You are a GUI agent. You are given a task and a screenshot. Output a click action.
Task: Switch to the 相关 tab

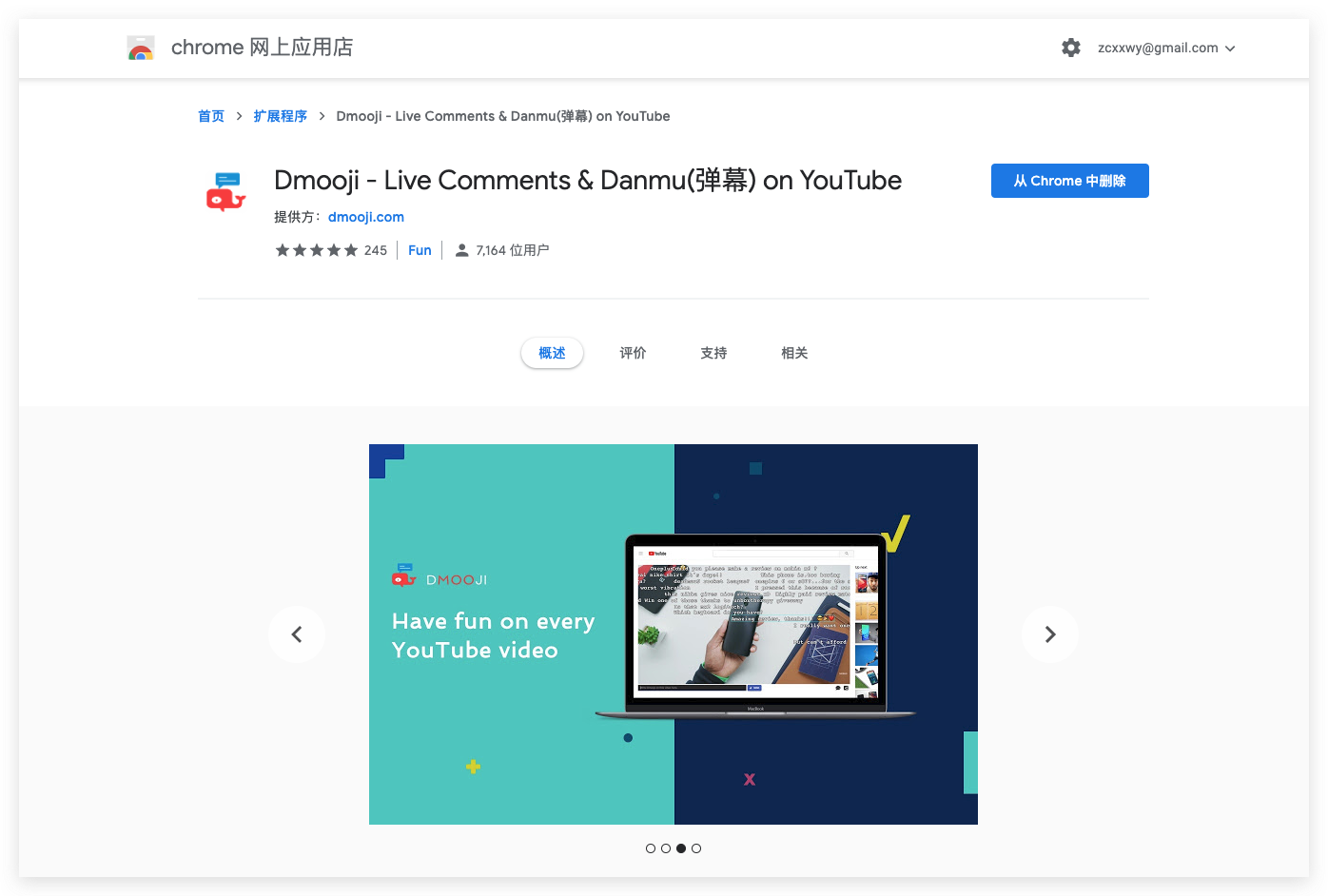pyautogui.click(x=794, y=353)
